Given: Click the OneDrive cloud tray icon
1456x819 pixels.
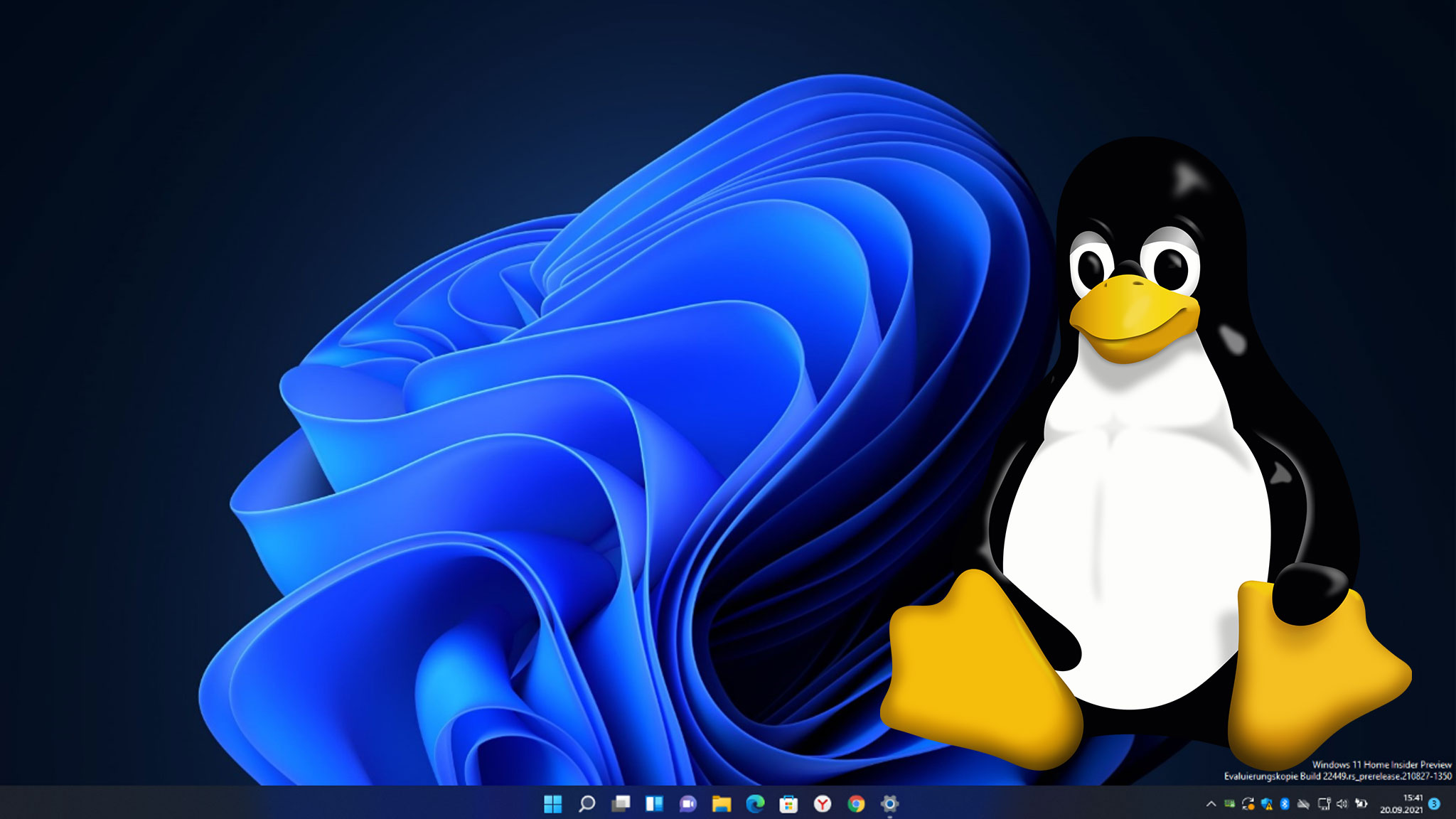Looking at the screenshot, I should coord(1303,804).
